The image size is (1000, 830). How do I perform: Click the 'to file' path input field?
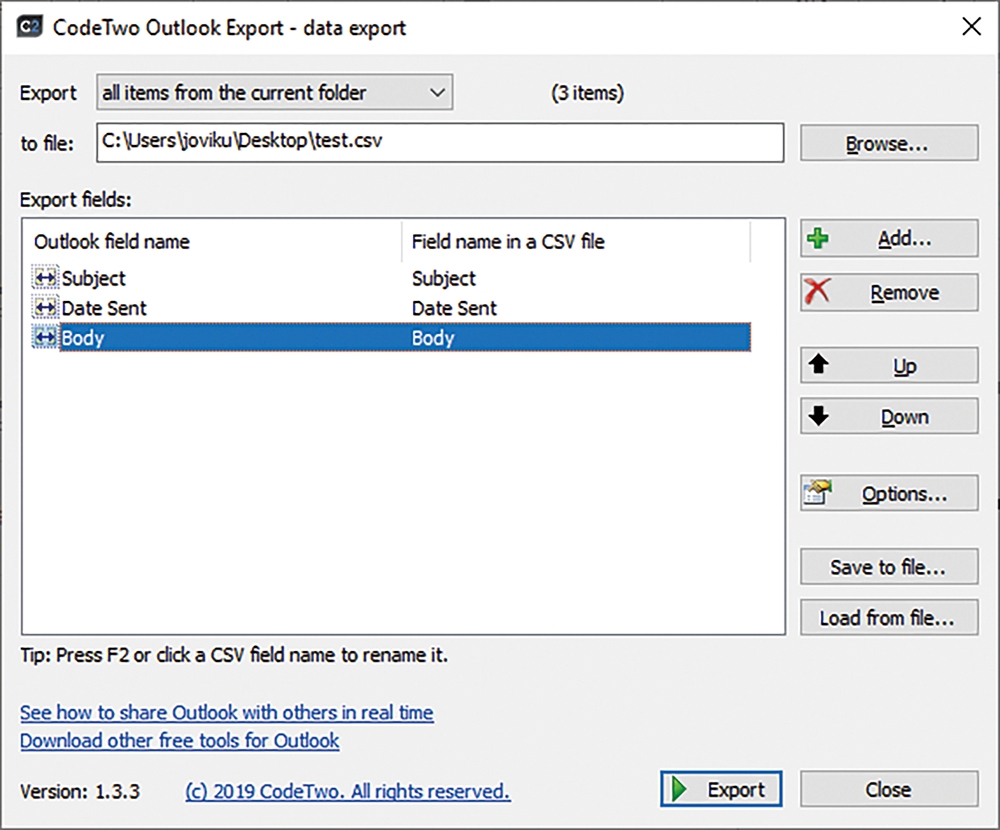click(440, 142)
